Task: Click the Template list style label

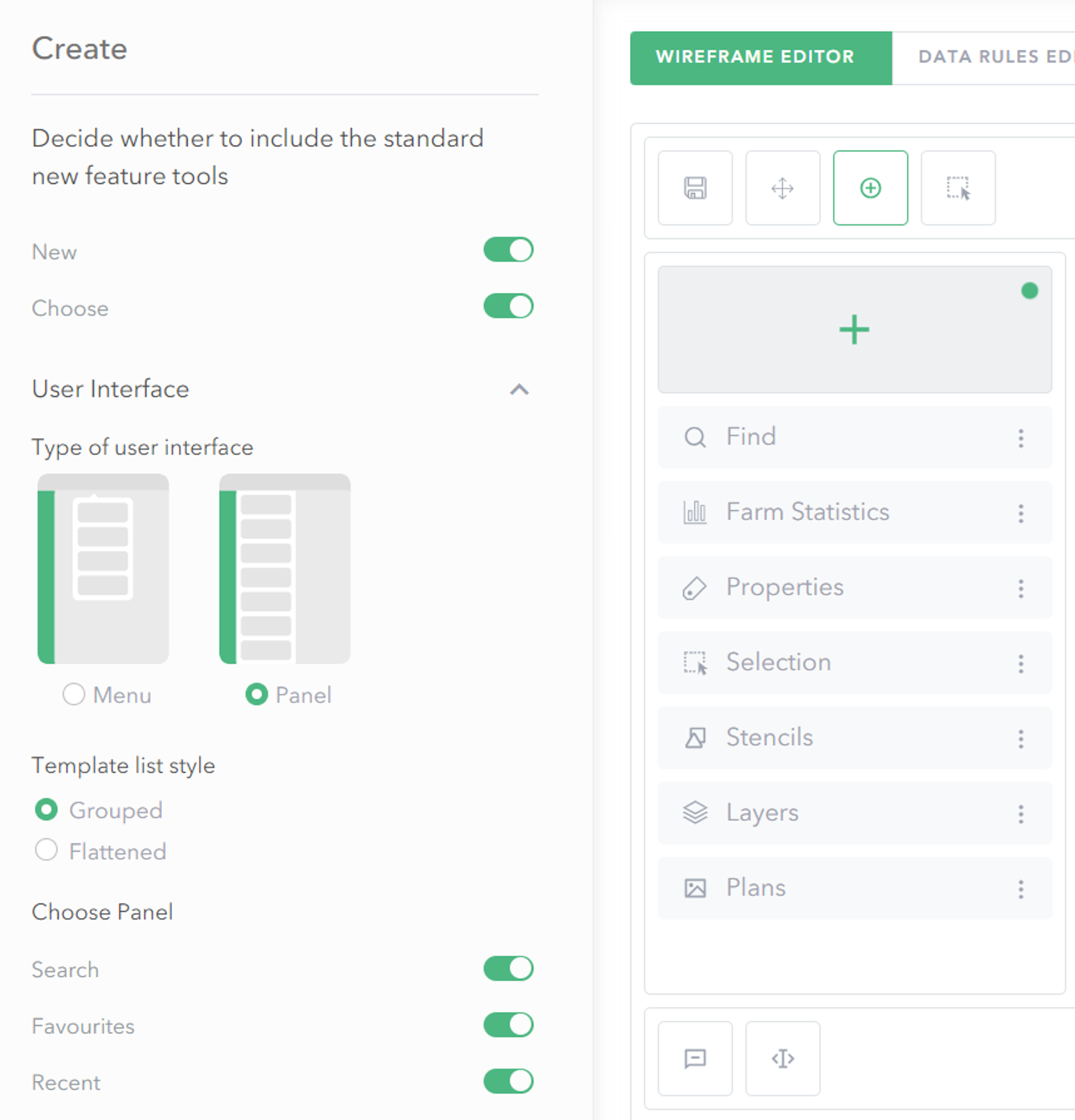Action: coord(124,766)
